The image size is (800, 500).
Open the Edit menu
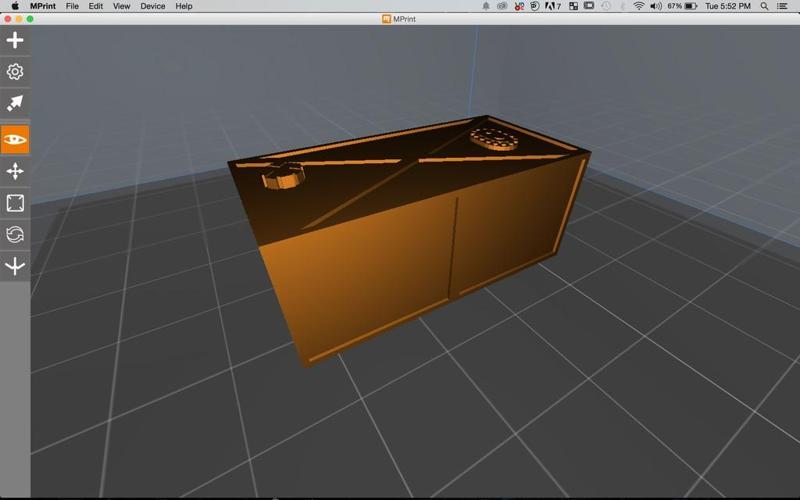pos(95,6)
